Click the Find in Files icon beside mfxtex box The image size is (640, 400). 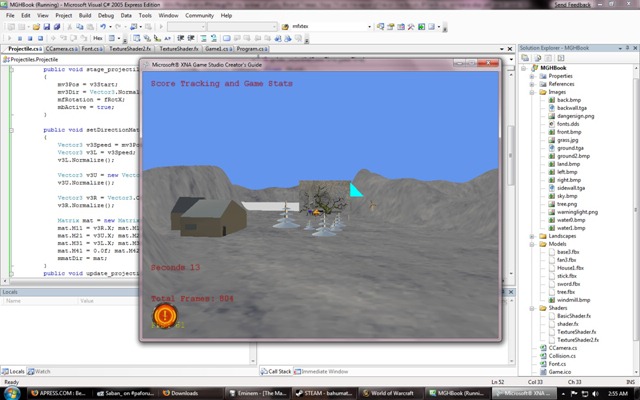click(x=285, y=27)
